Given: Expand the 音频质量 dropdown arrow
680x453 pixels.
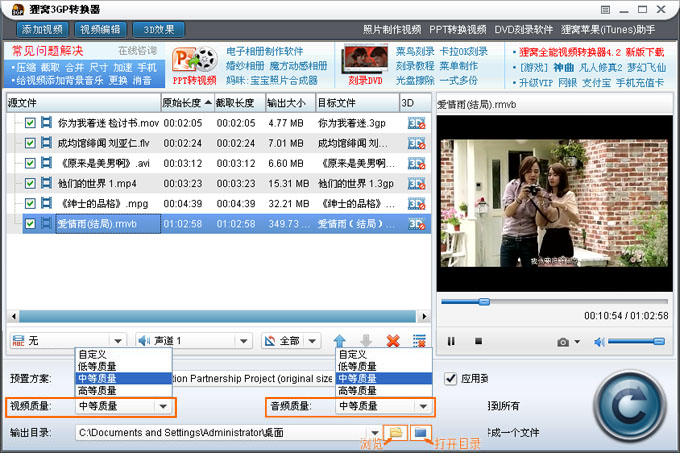Looking at the screenshot, I should point(423,406).
